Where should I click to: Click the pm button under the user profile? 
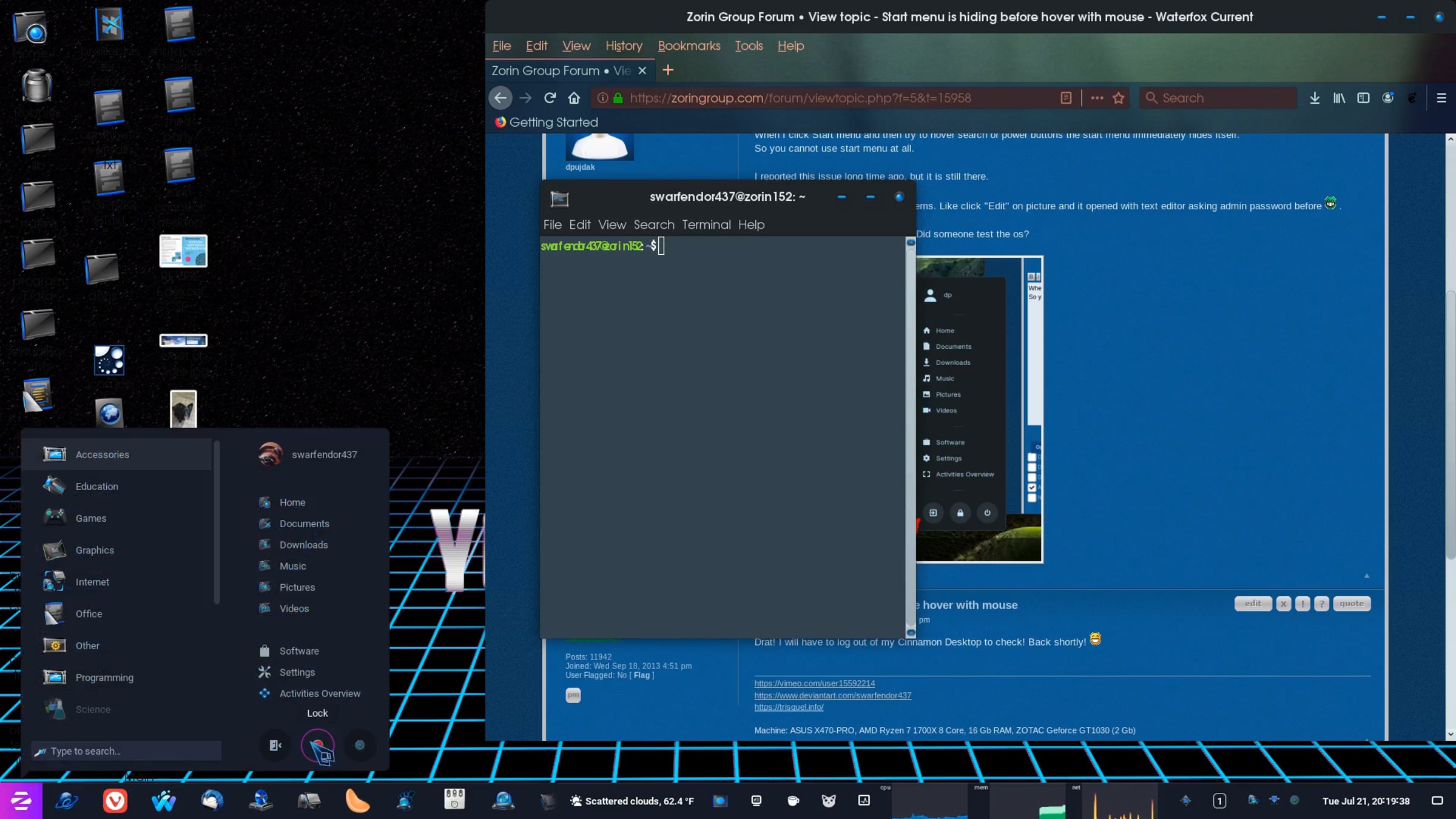[573, 695]
